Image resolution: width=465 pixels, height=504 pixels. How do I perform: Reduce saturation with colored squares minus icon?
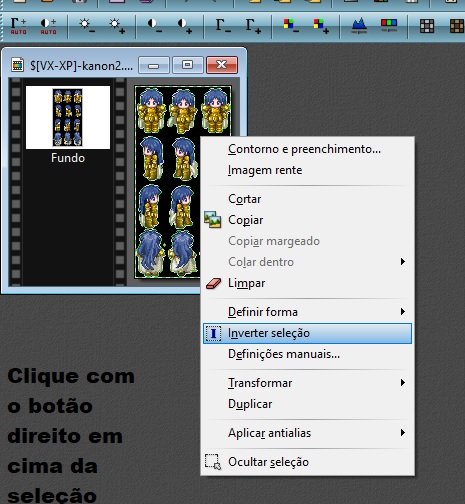(291, 26)
